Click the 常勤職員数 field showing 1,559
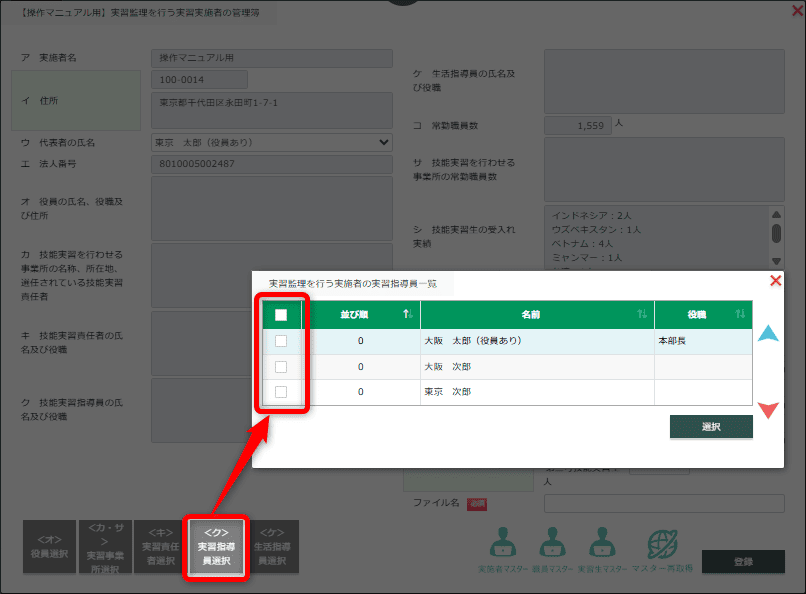806x594 pixels. 578,125
